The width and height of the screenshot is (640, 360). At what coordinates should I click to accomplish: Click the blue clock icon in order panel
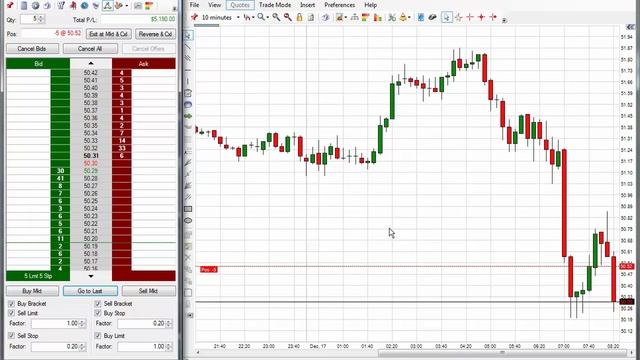click(84, 5)
